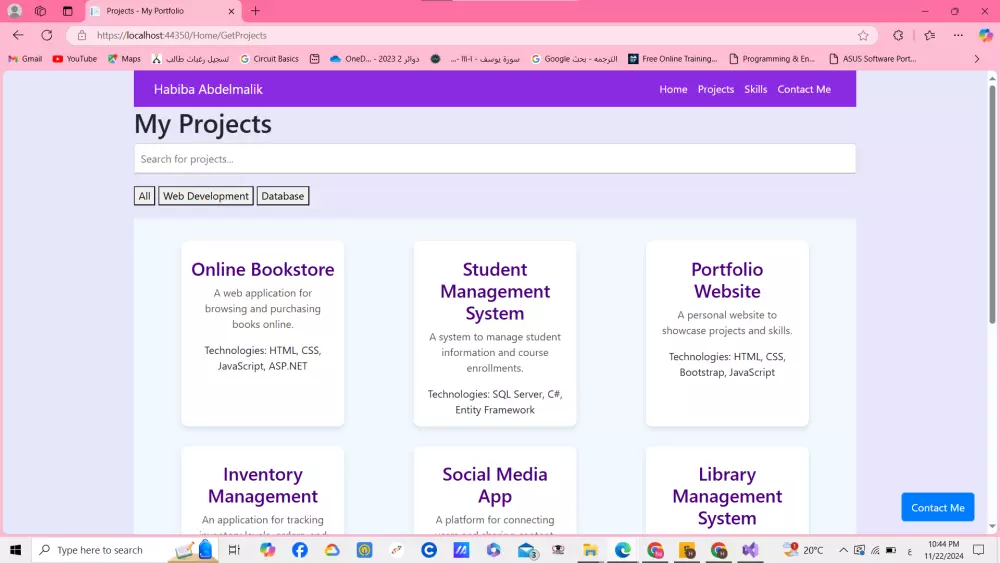The image size is (1000, 563).
Task: Open Student Management System card title
Action: (495, 291)
